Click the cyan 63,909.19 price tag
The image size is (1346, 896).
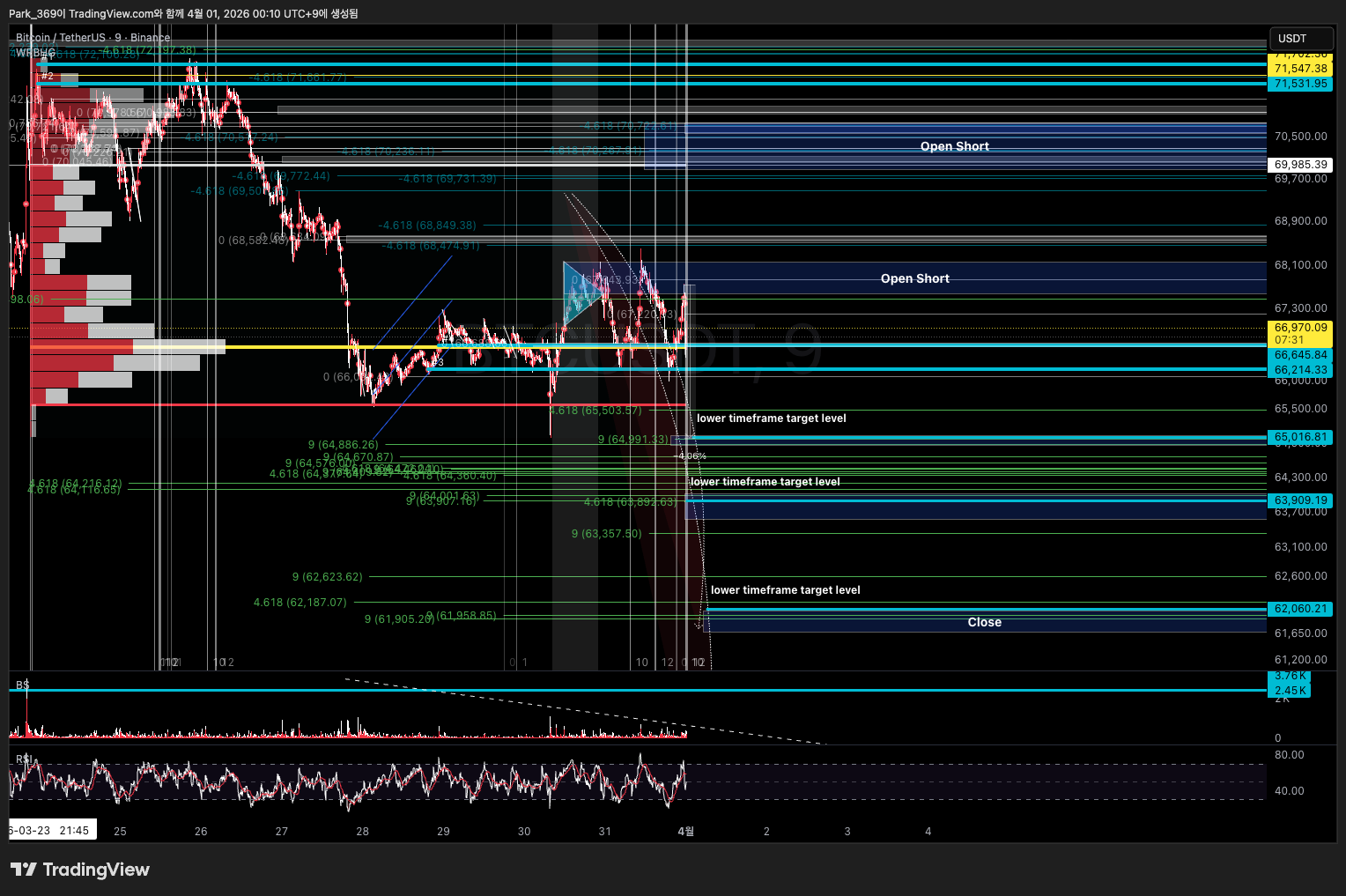click(1300, 500)
